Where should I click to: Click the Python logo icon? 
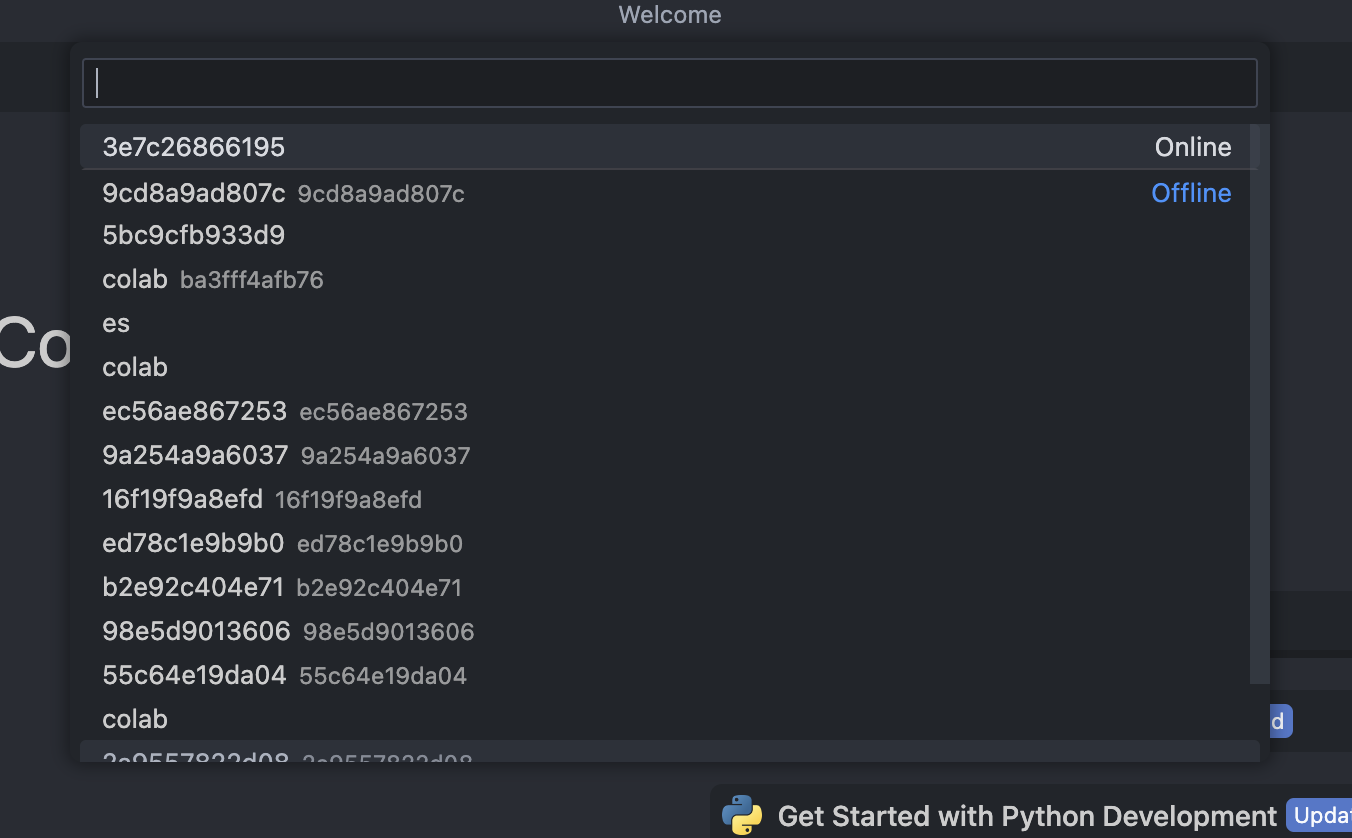click(x=741, y=815)
